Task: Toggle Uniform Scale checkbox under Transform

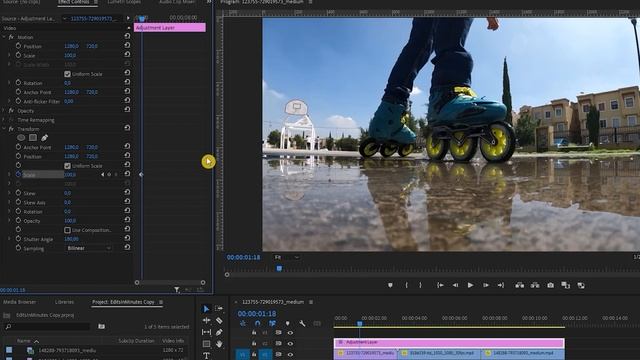Action: [67, 166]
